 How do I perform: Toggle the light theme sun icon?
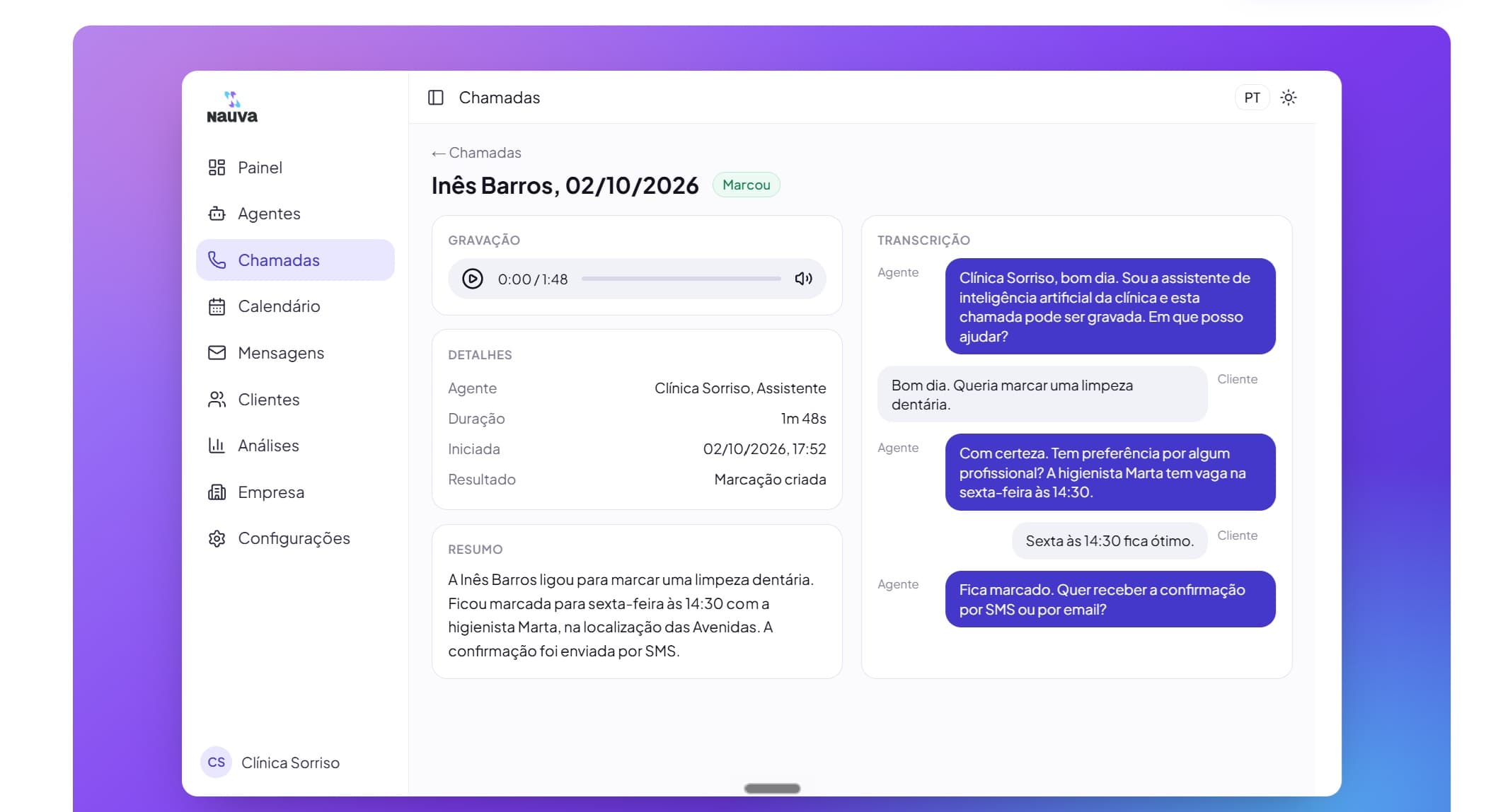[1289, 98]
